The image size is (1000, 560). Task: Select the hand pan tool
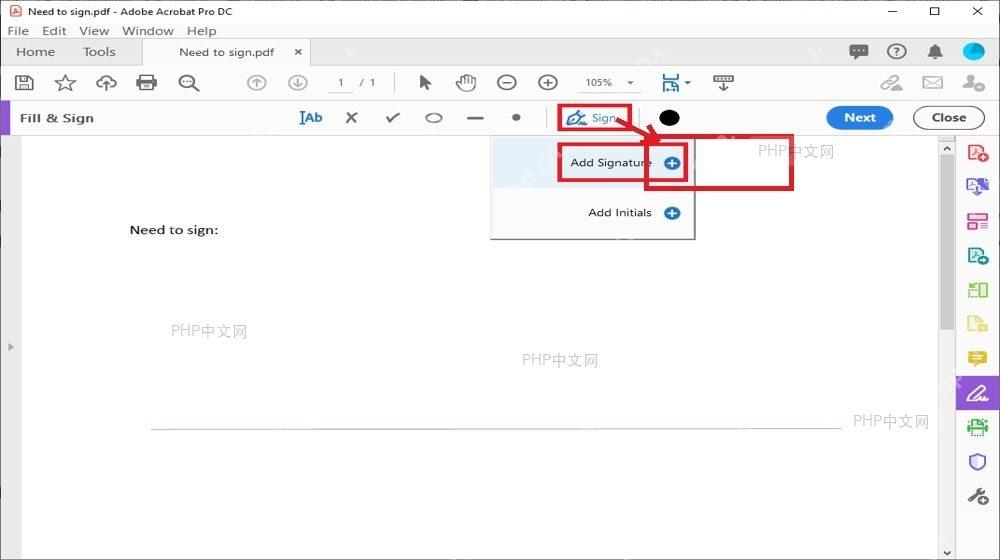[x=466, y=83]
